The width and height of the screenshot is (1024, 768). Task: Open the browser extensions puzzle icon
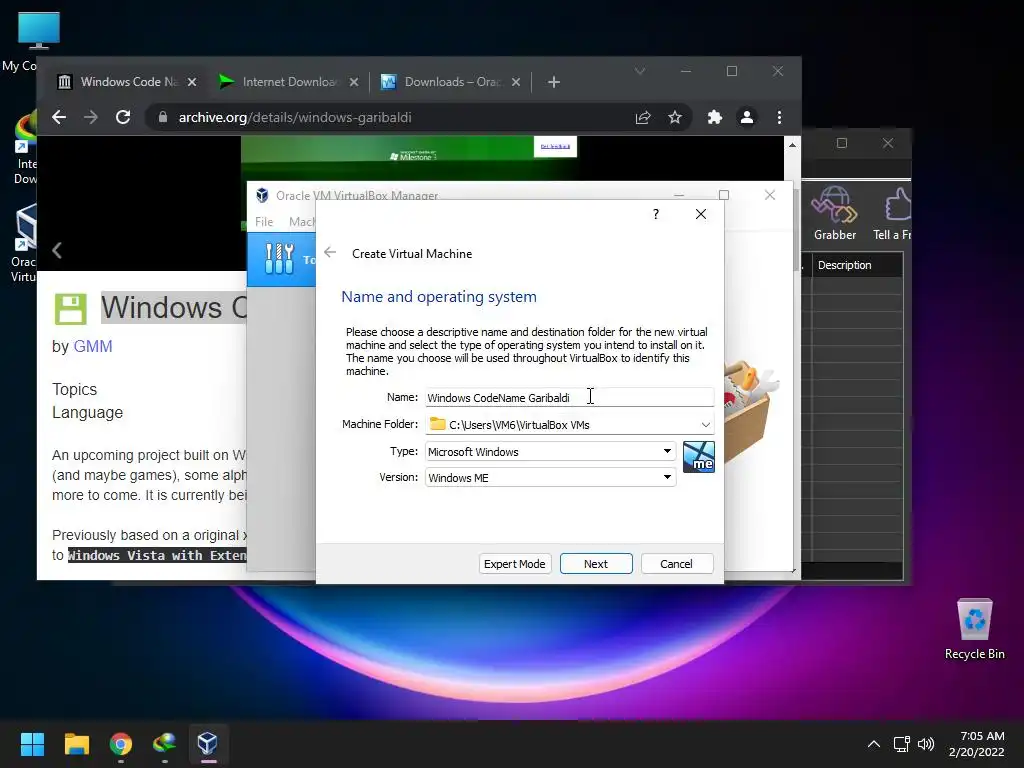(714, 118)
